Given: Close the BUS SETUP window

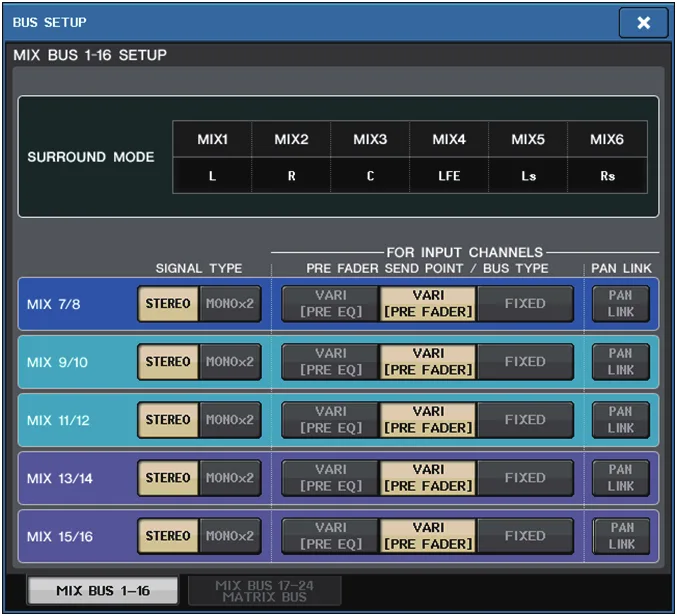Looking at the screenshot, I should tap(643, 22).
